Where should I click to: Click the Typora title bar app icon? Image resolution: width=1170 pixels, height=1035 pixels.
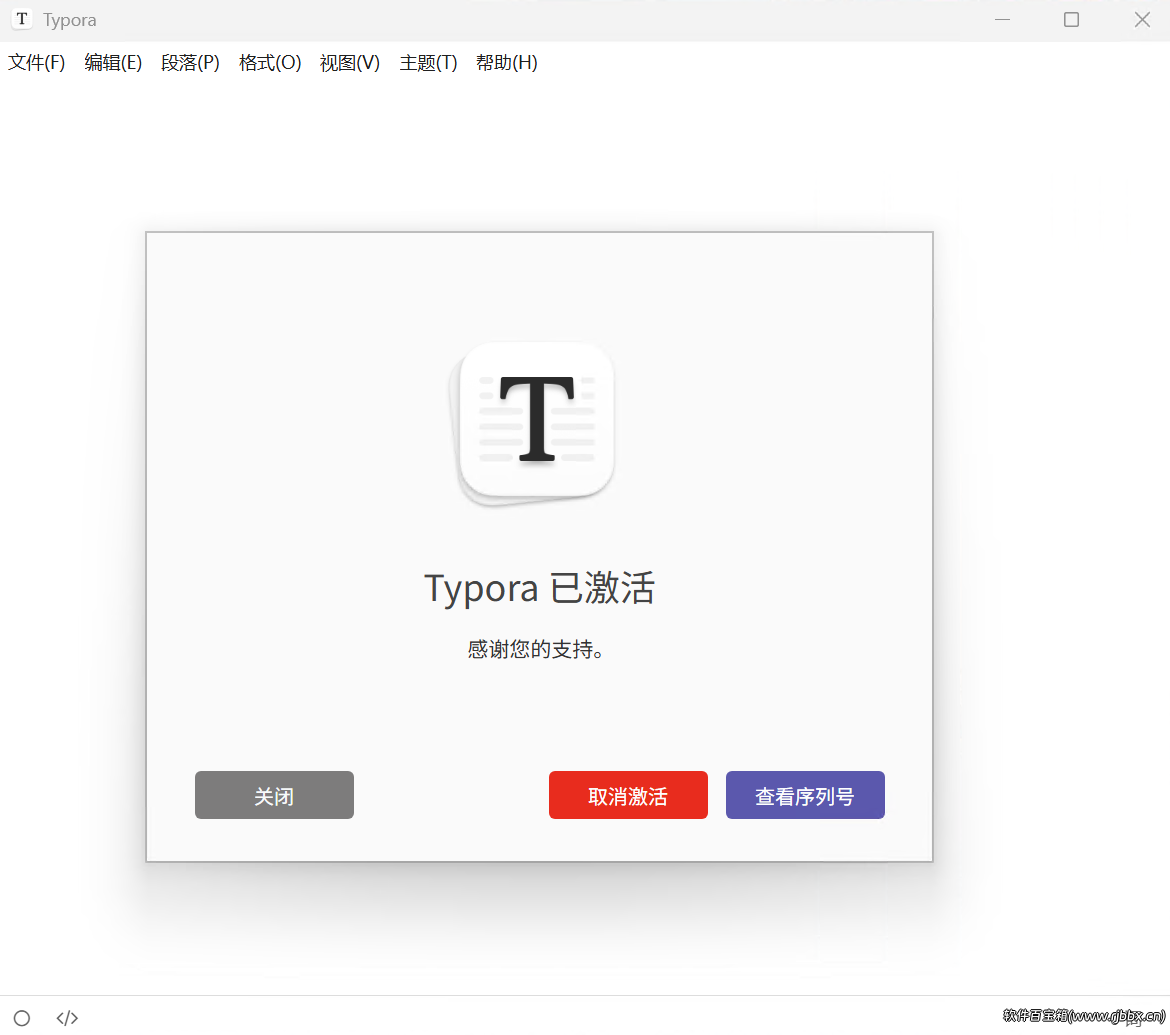click(x=22, y=19)
